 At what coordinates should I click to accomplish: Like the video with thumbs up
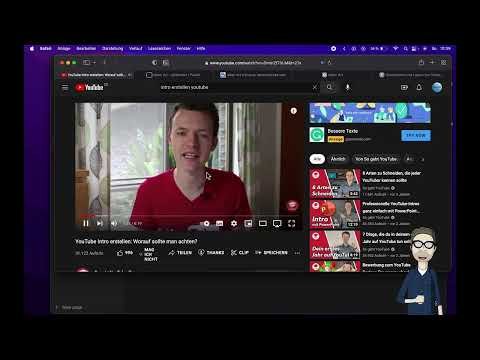[125, 253]
